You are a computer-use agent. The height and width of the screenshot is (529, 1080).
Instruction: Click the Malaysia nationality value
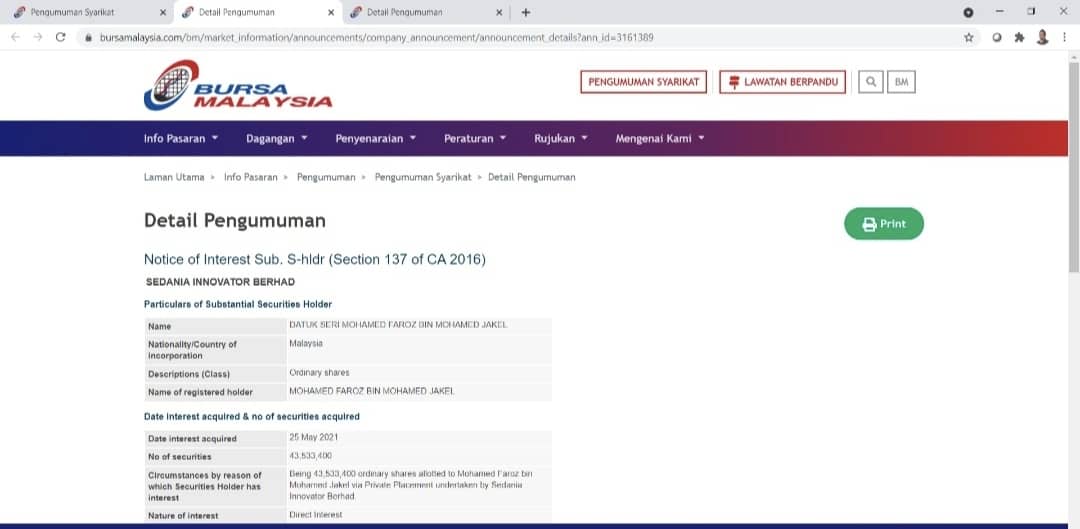[x=306, y=342]
